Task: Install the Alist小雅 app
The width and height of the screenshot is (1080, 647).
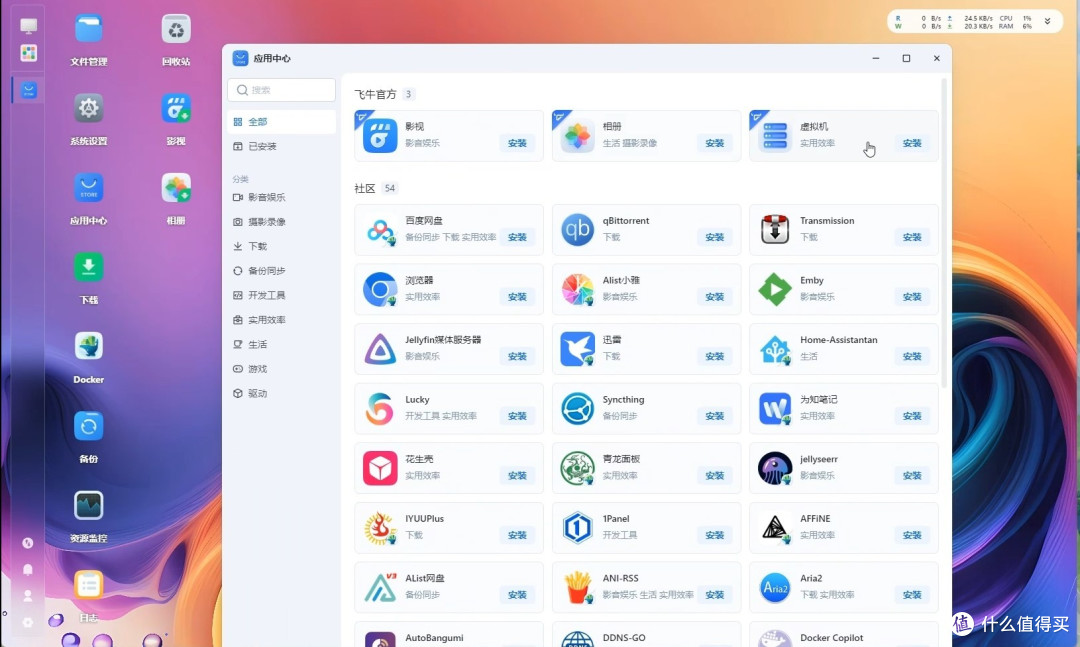Action: (714, 297)
